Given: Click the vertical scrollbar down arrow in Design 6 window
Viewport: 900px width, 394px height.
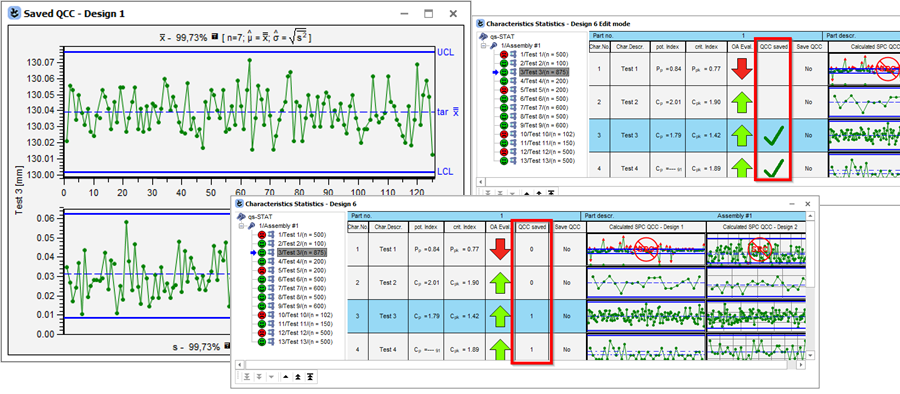Looking at the screenshot, I should click(x=810, y=356).
